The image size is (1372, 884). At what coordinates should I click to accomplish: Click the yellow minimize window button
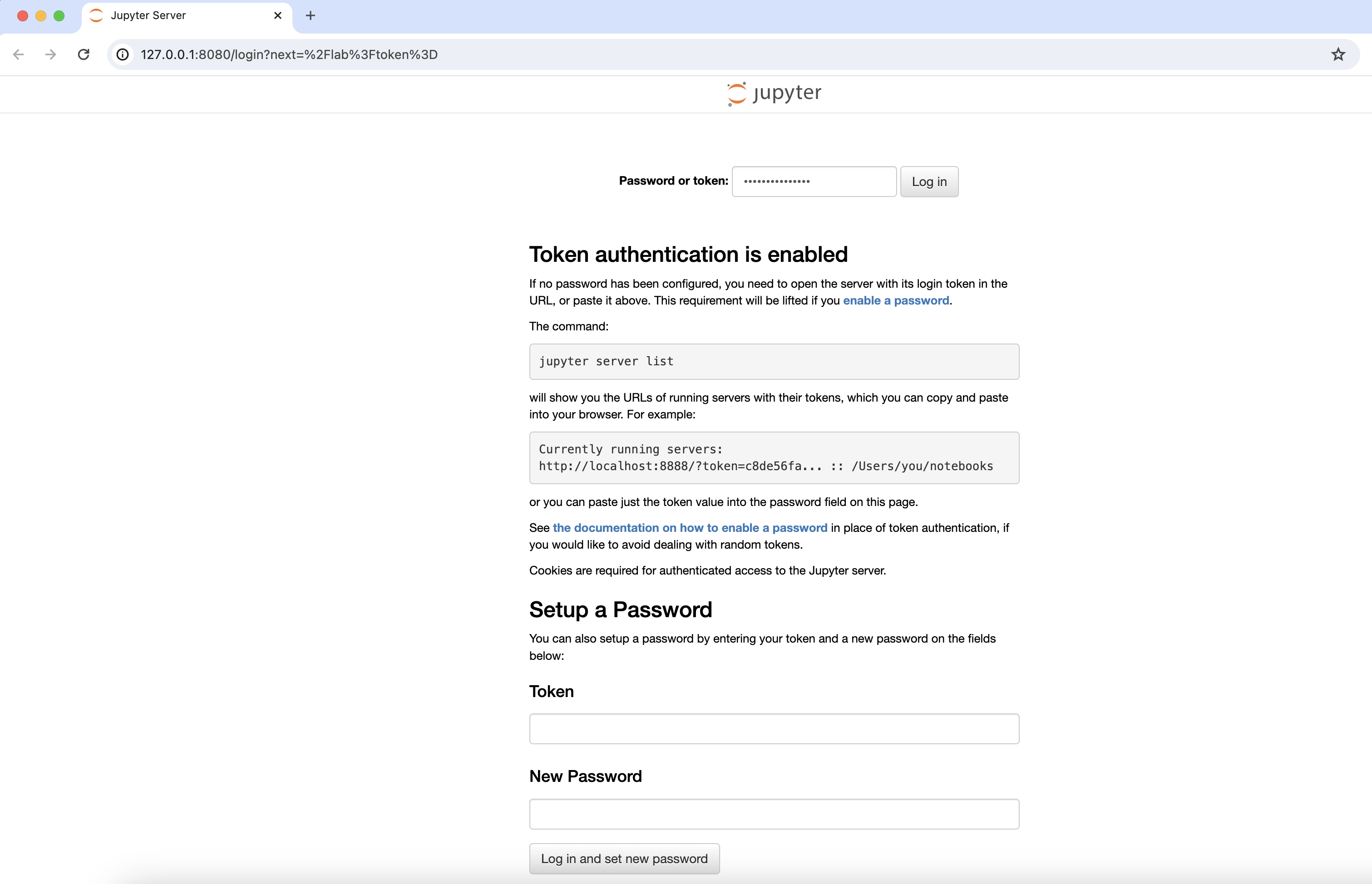41,16
